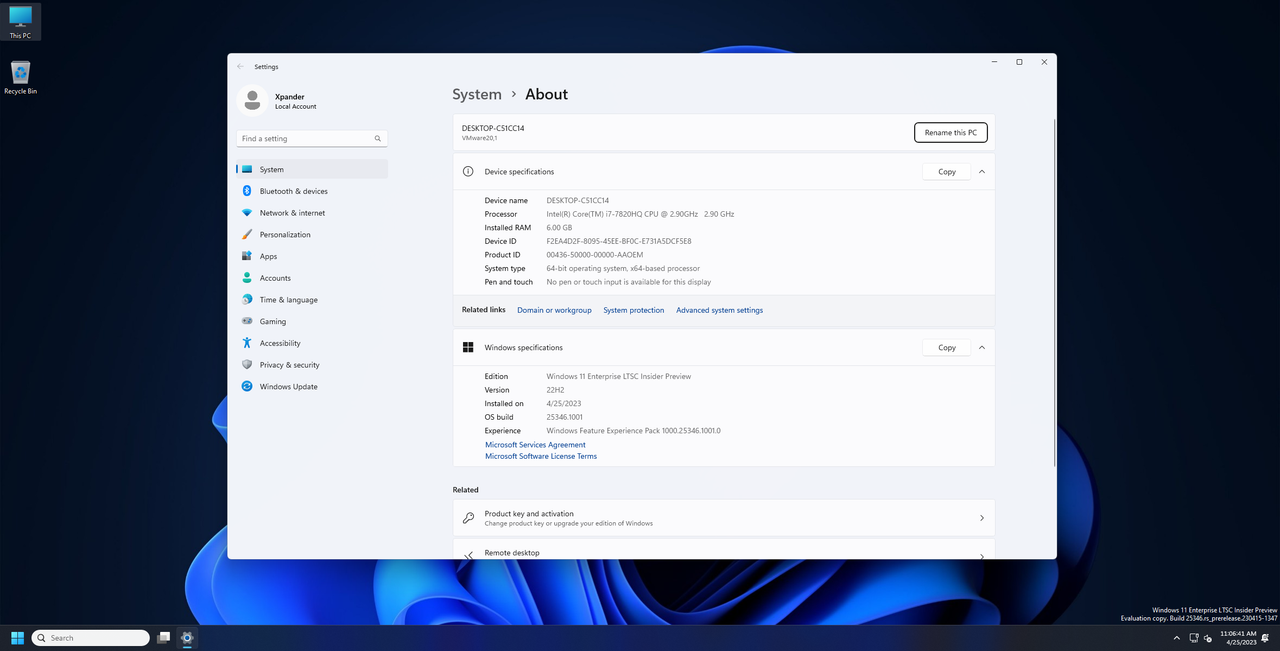Rename this PC
Screen dimensions: 1280x651
(951, 132)
